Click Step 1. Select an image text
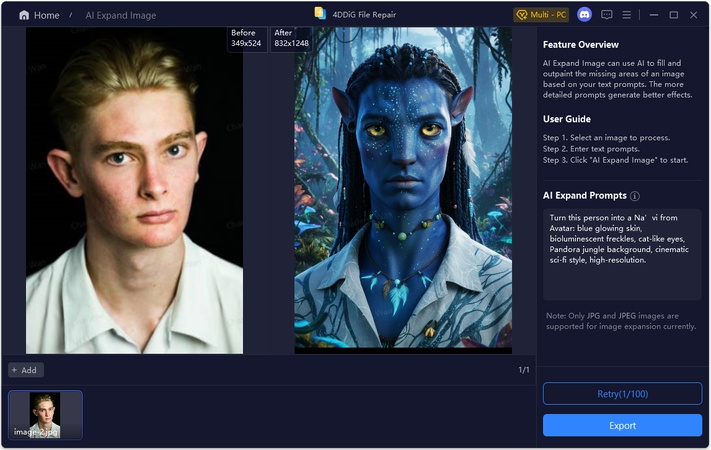Viewport: 711px width, 450px height. point(606,137)
